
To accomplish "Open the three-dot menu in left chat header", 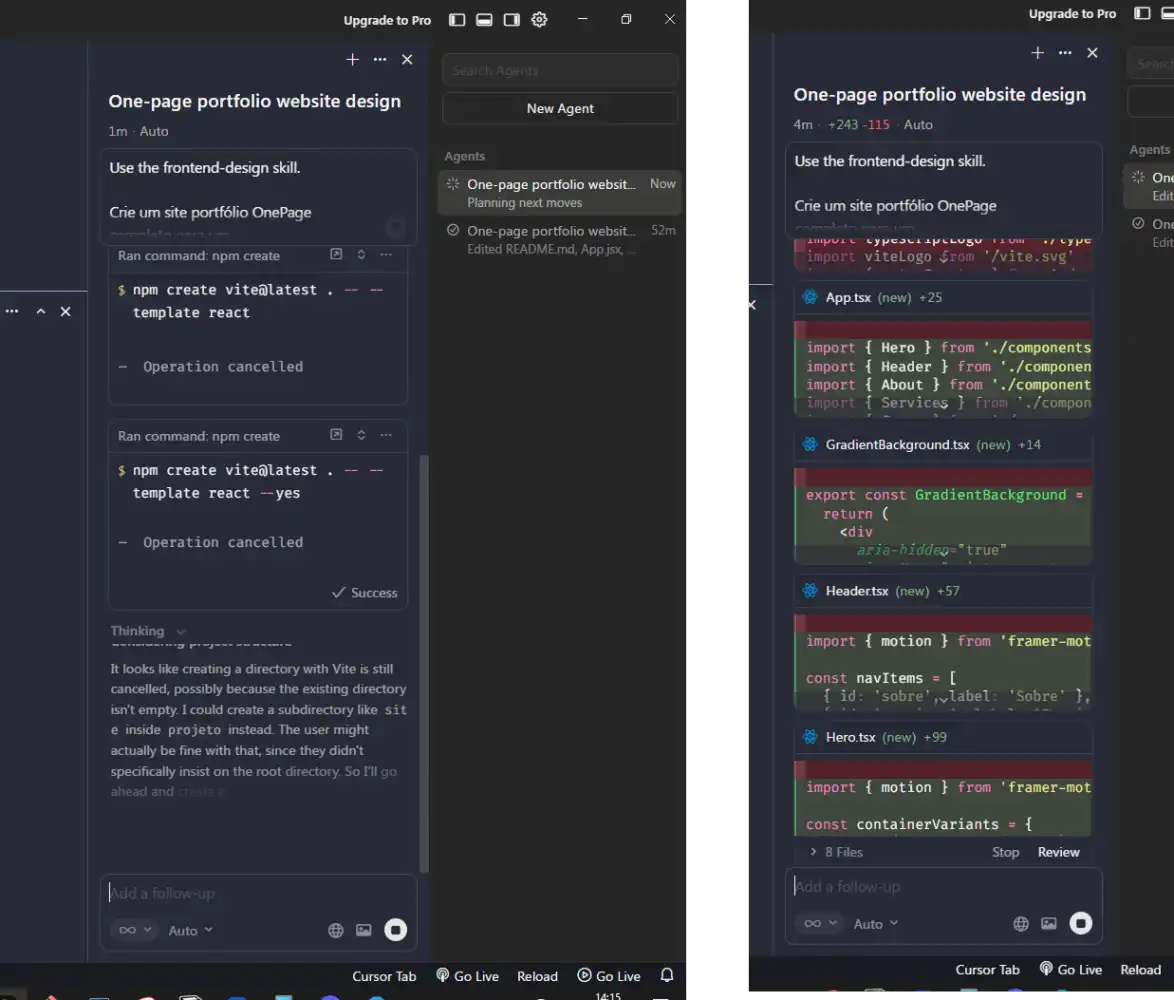I will [380, 60].
